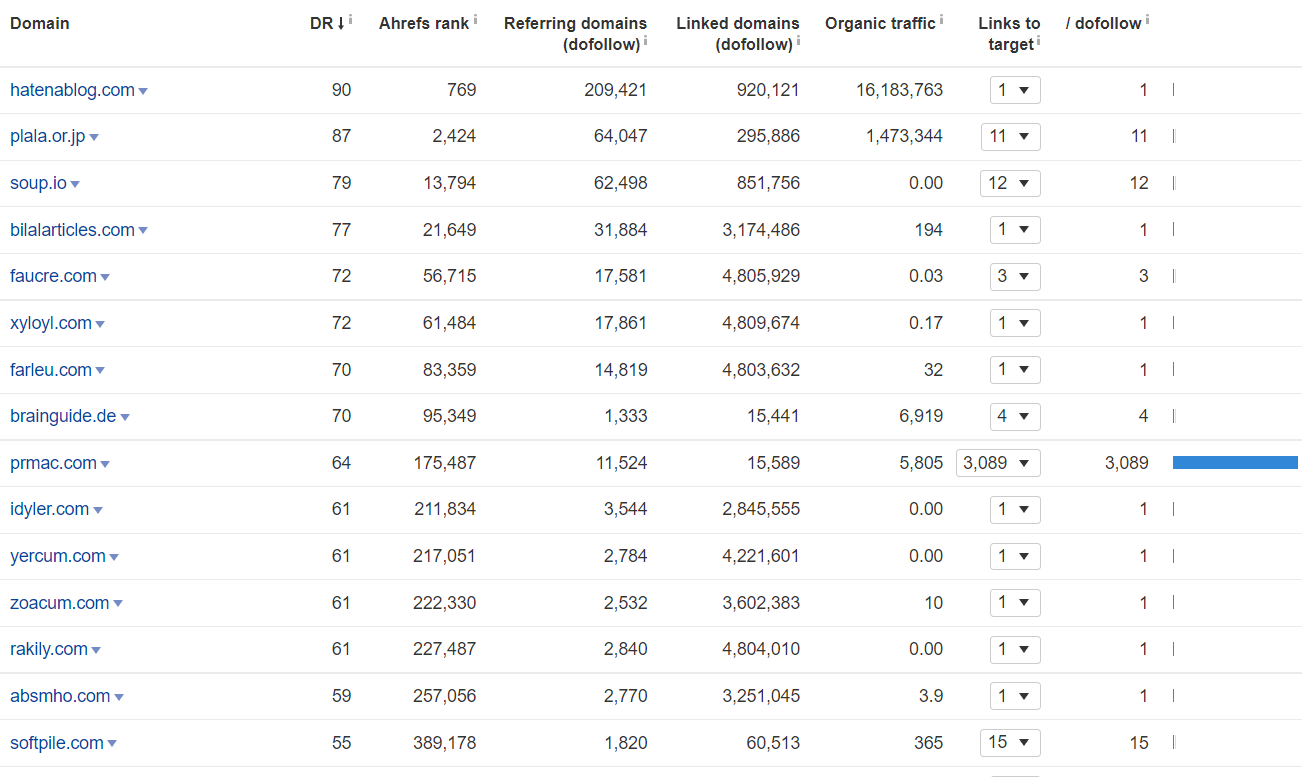Viewport: 1302px width, 777px height.
Task: Open absmho.com domain link
Action: 60,696
